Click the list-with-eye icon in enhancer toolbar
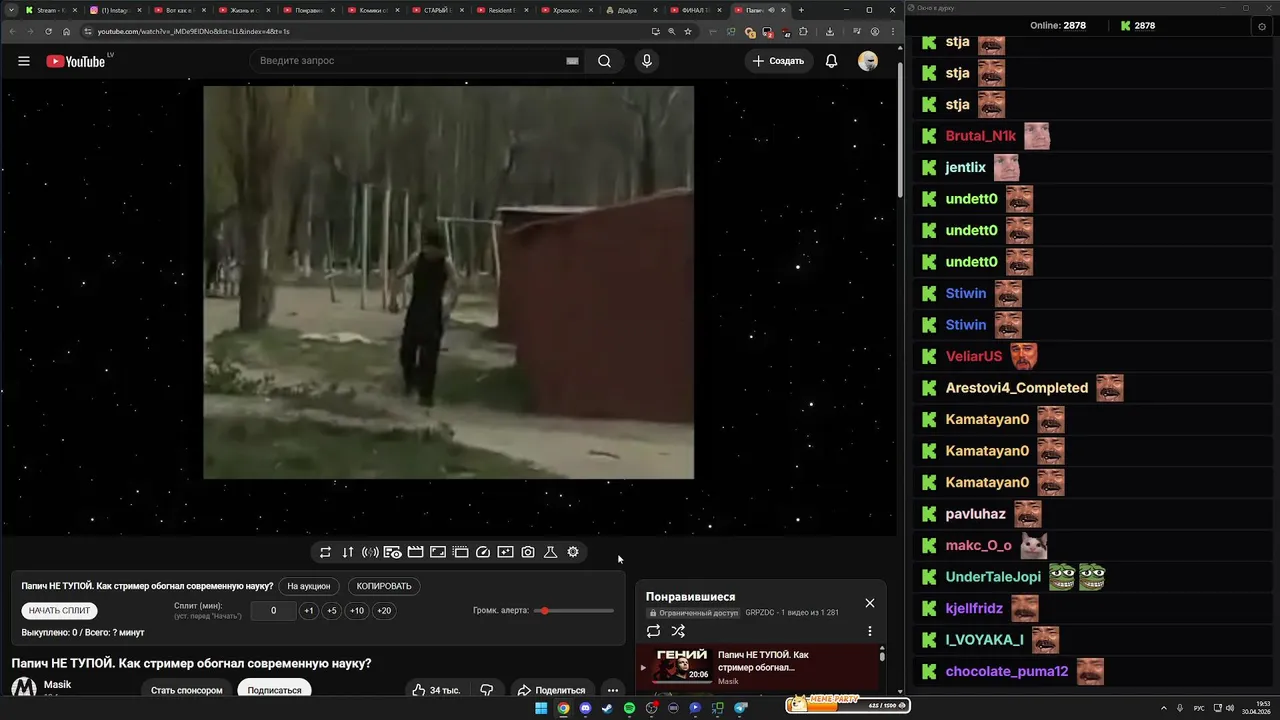 [392, 552]
